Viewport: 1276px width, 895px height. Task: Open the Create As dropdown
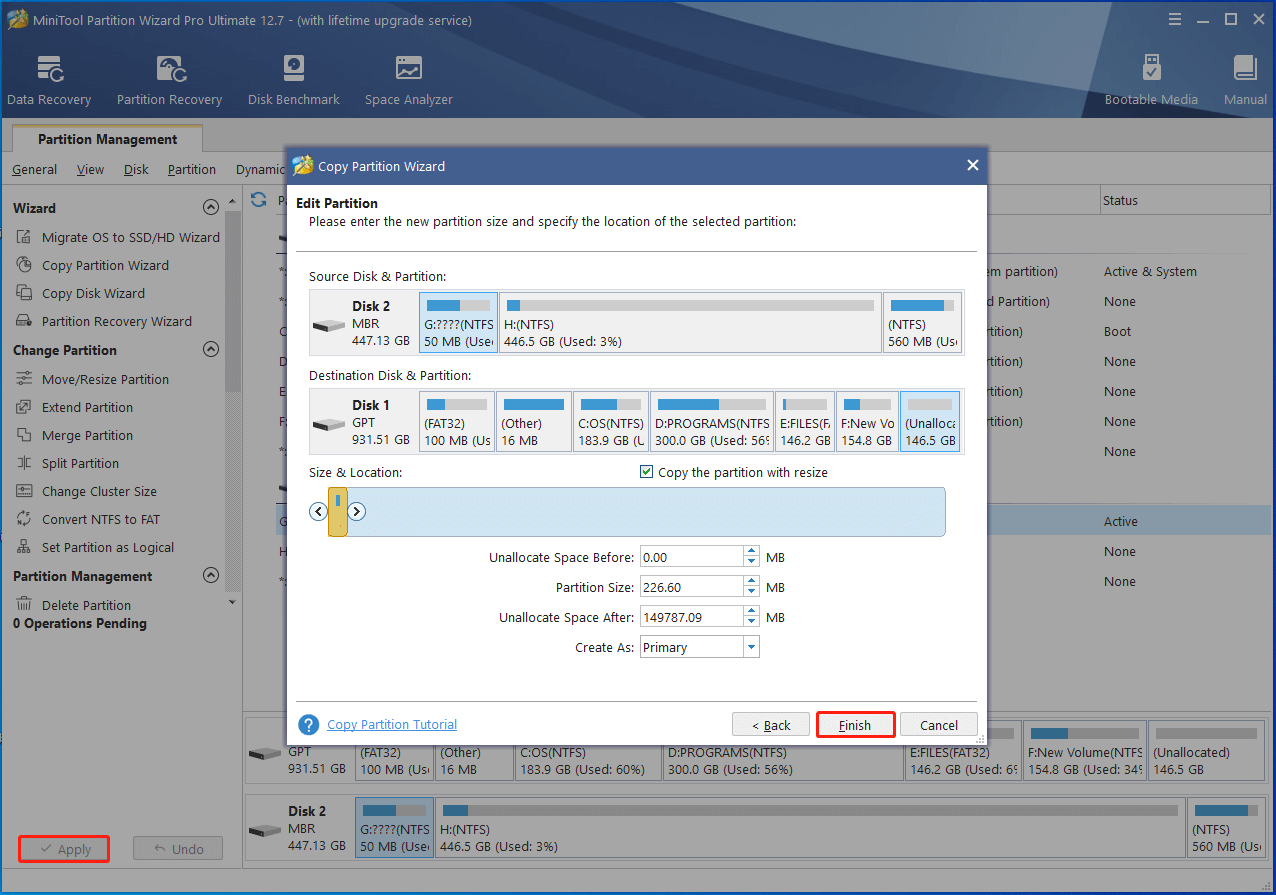(751, 648)
